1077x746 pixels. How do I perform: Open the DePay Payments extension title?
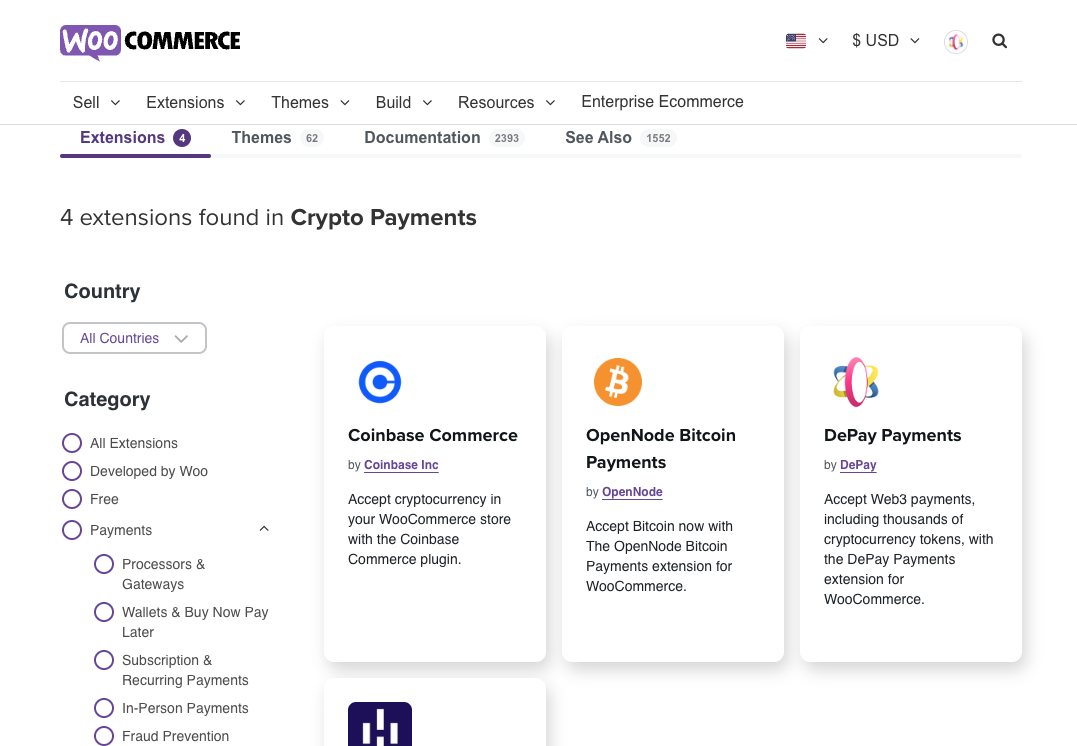coord(892,436)
